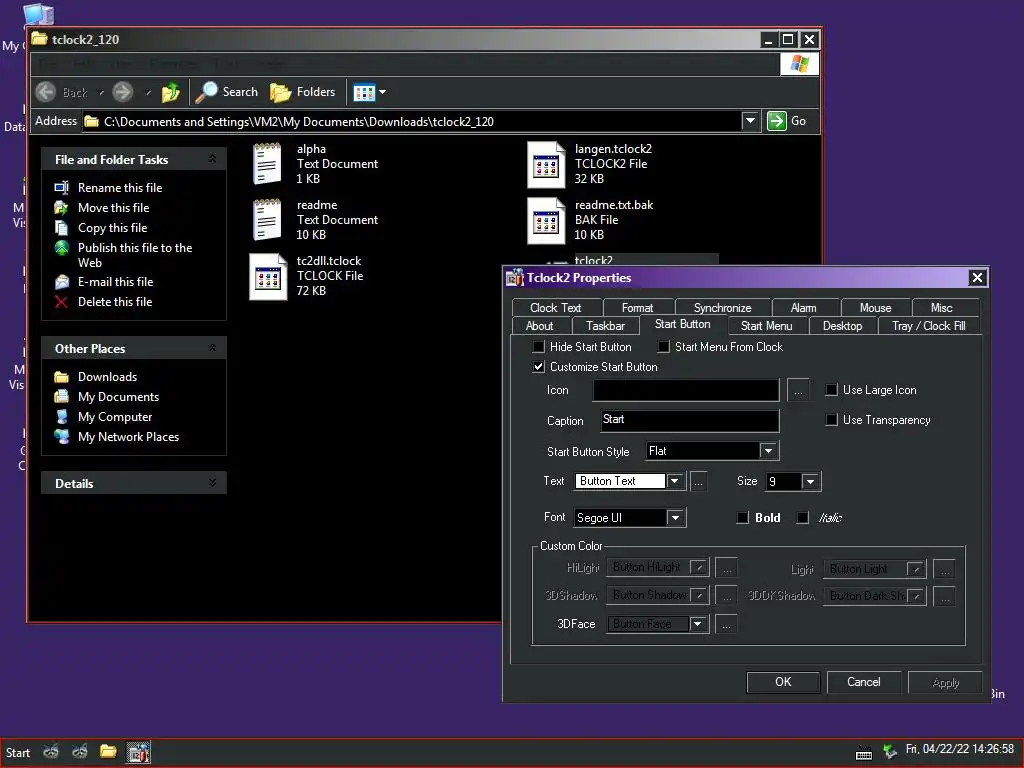Click the My Documents icon in Other Places
This screenshot has height=768, width=1024.
point(61,396)
